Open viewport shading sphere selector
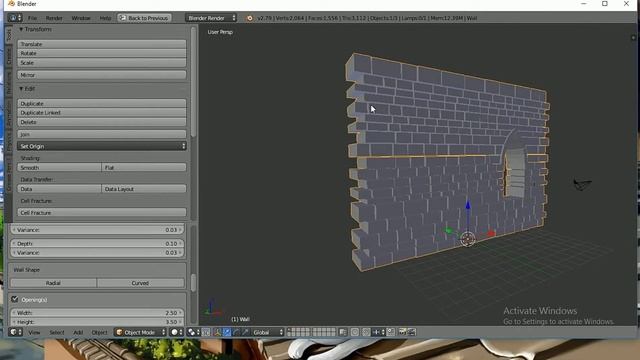This screenshot has width=640, height=360. pos(177,332)
